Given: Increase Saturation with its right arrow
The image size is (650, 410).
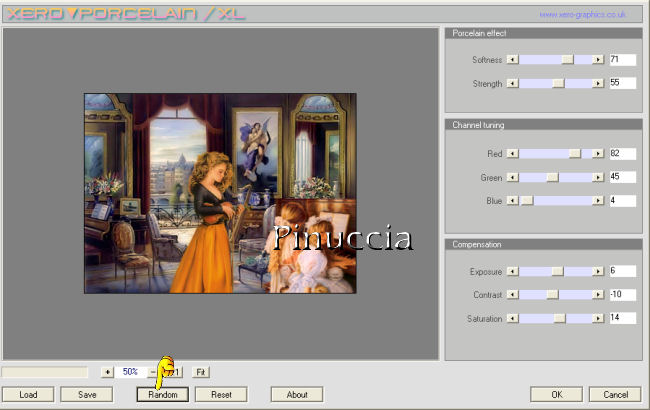Looking at the screenshot, I should pos(598,318).
